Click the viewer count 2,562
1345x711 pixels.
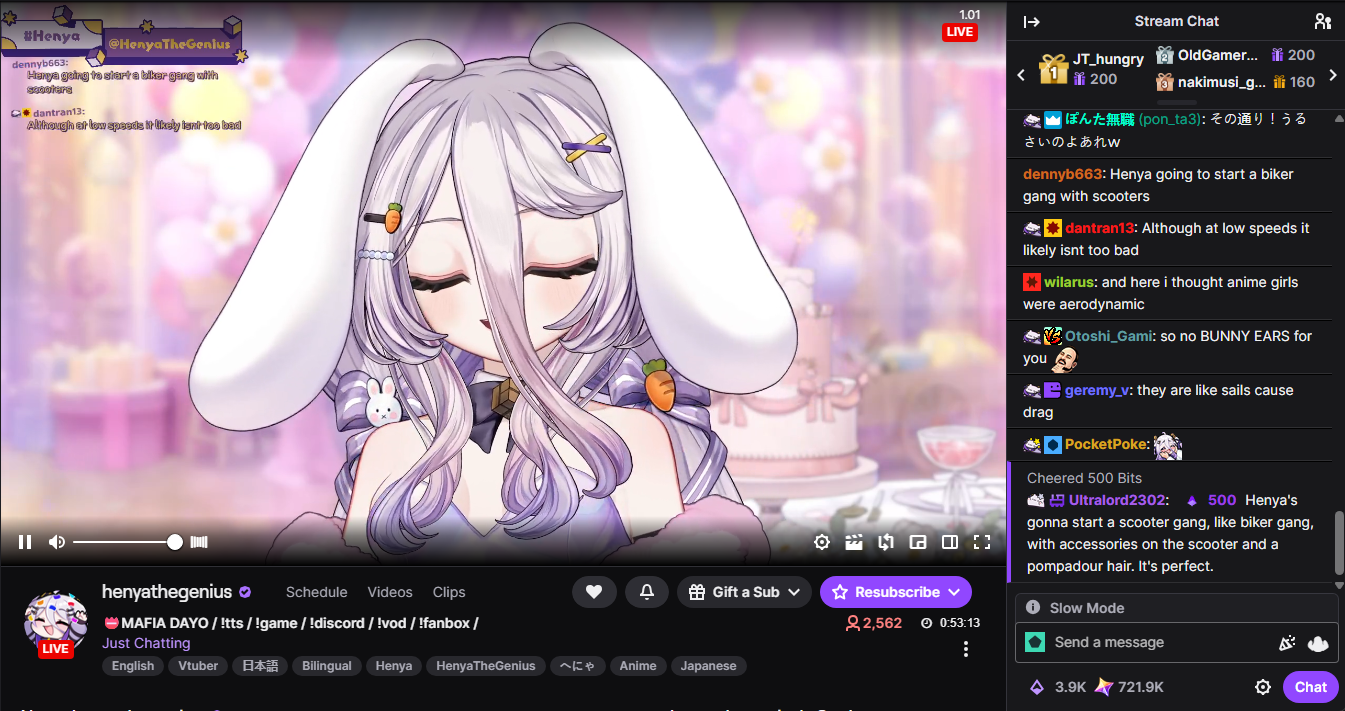pos(875,623)
